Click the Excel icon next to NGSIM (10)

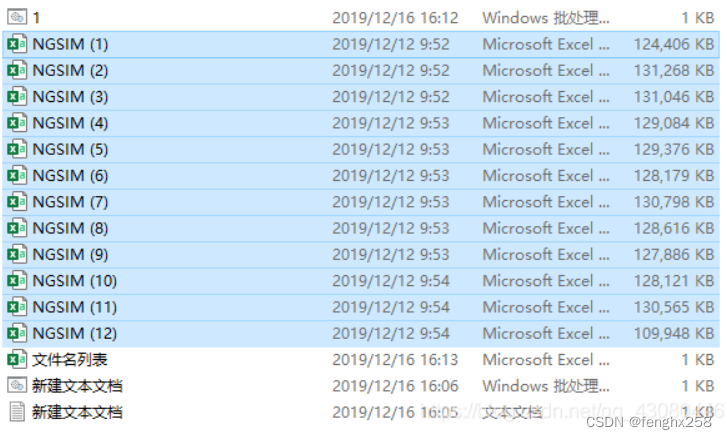point(17,281)
